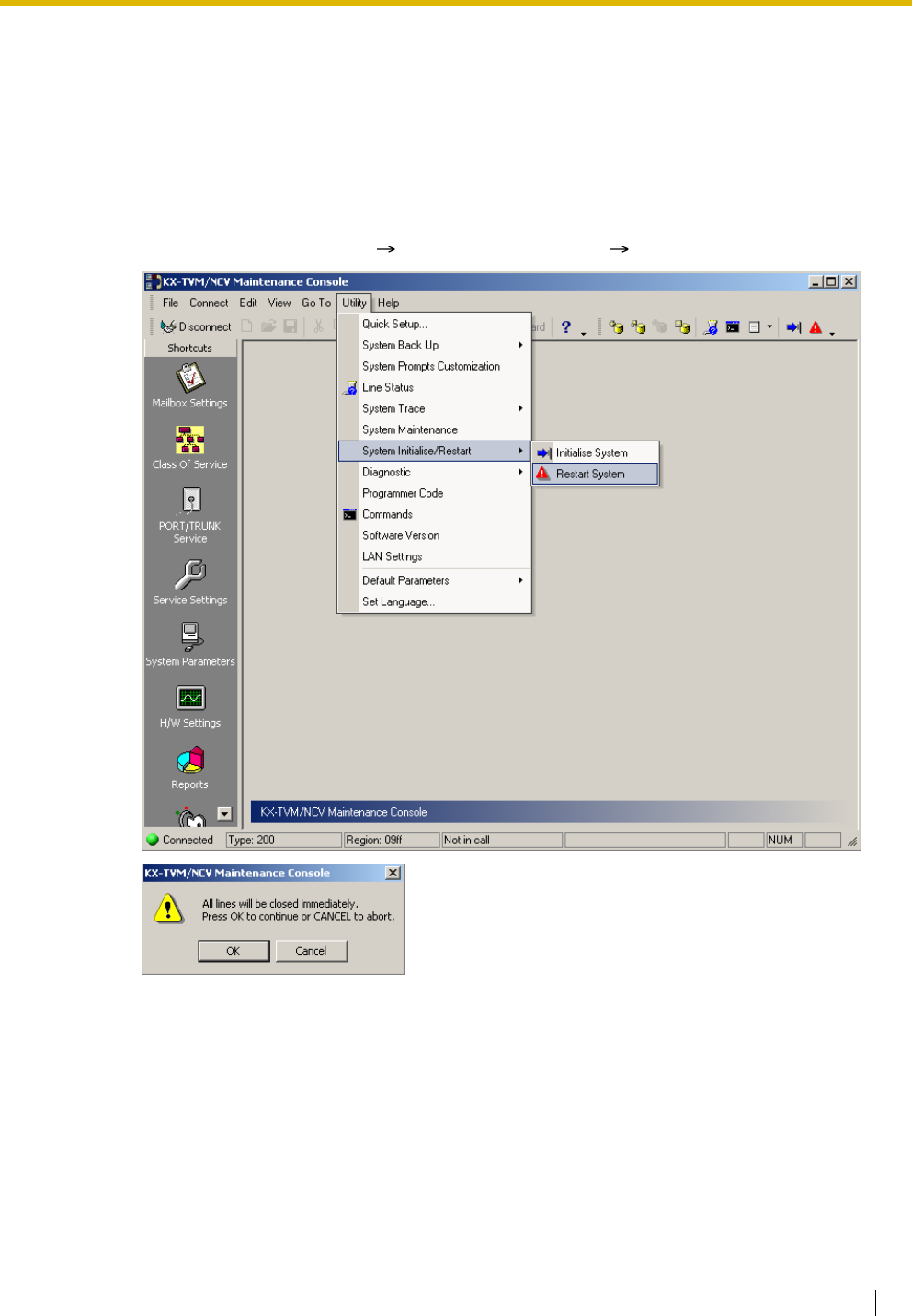Open Service Settings wrench shortcut

190,581
